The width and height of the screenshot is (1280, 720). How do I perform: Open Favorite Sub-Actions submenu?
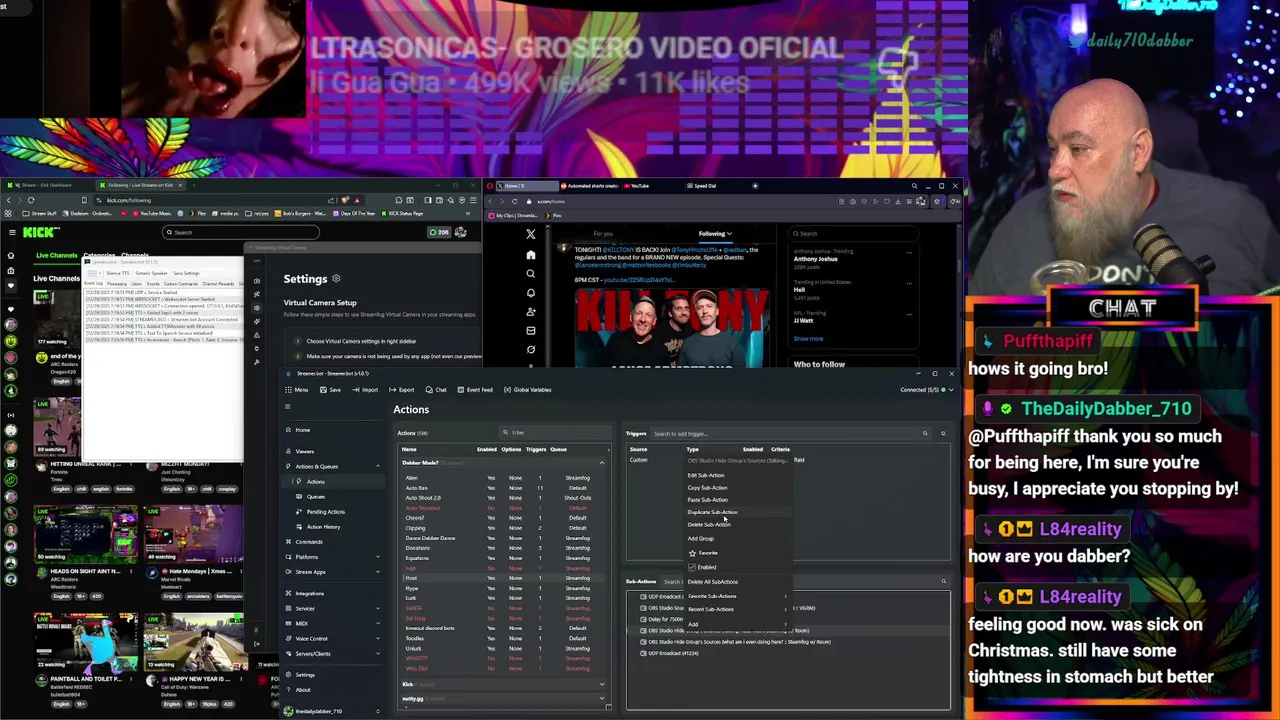736,596
